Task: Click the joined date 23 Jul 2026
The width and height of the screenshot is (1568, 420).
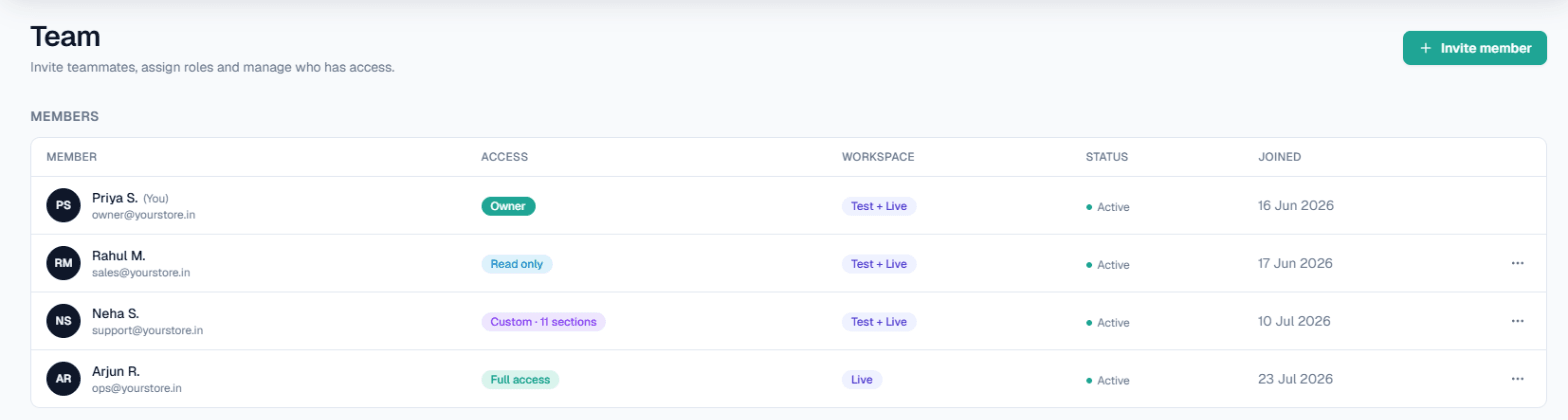Action: [1295, 380]
